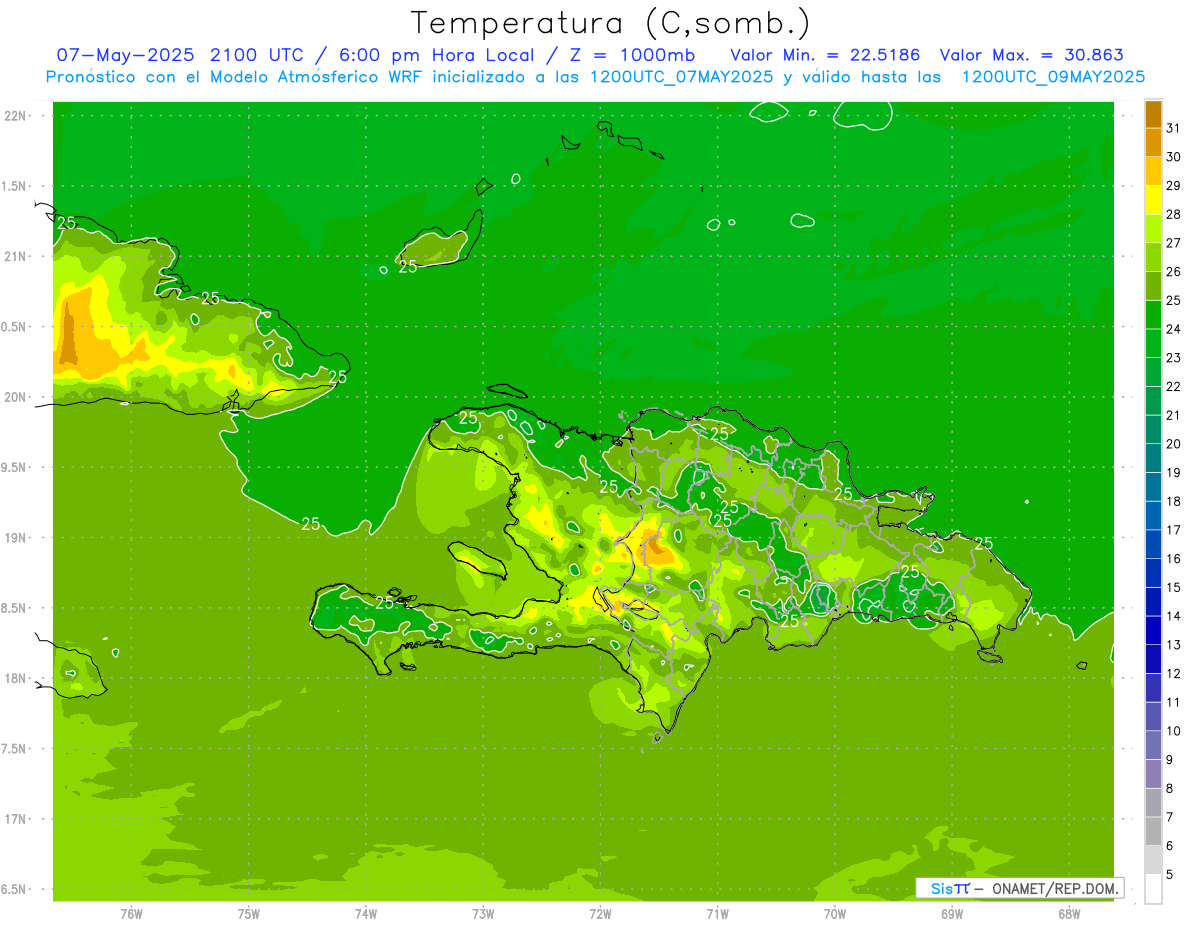Screen dimensions: 1200x927
Task: Pick the legend swatch between 24 and 25
Action: 1153,314
